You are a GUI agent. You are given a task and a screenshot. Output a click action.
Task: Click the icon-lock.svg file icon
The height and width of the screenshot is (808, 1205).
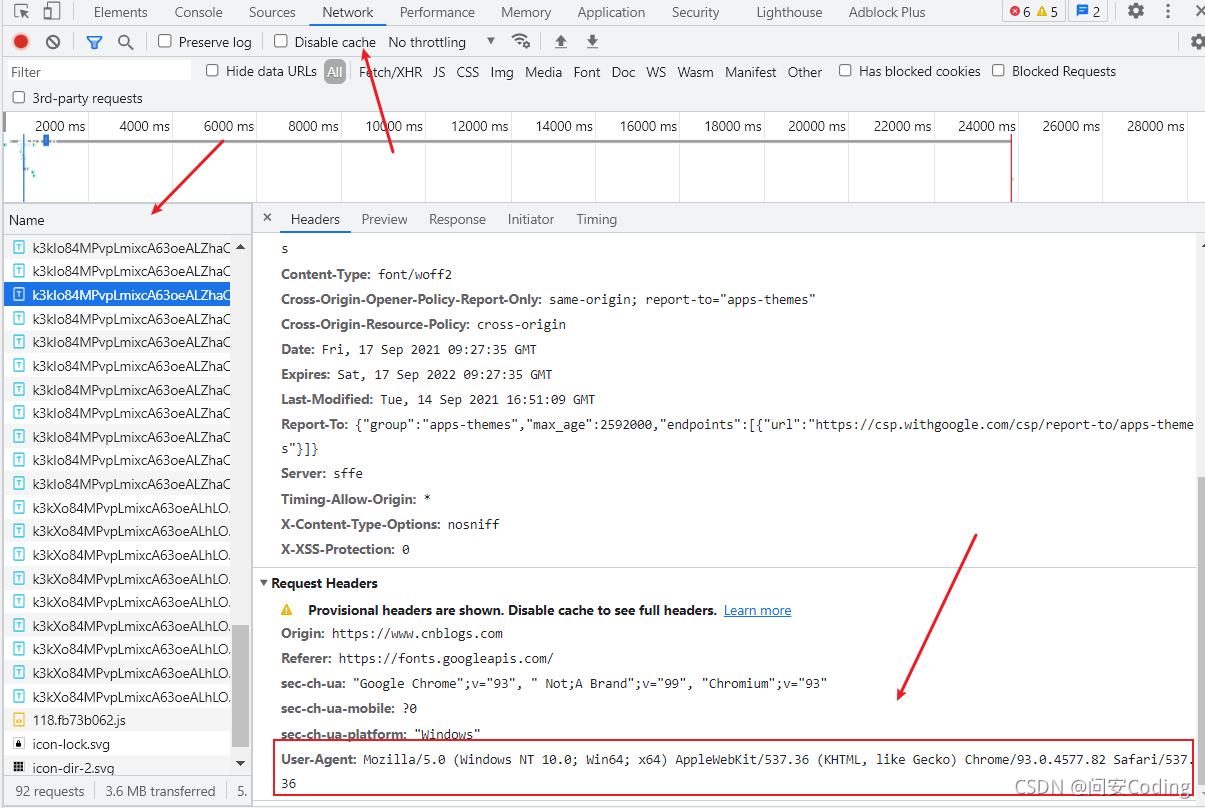point(18,744)
